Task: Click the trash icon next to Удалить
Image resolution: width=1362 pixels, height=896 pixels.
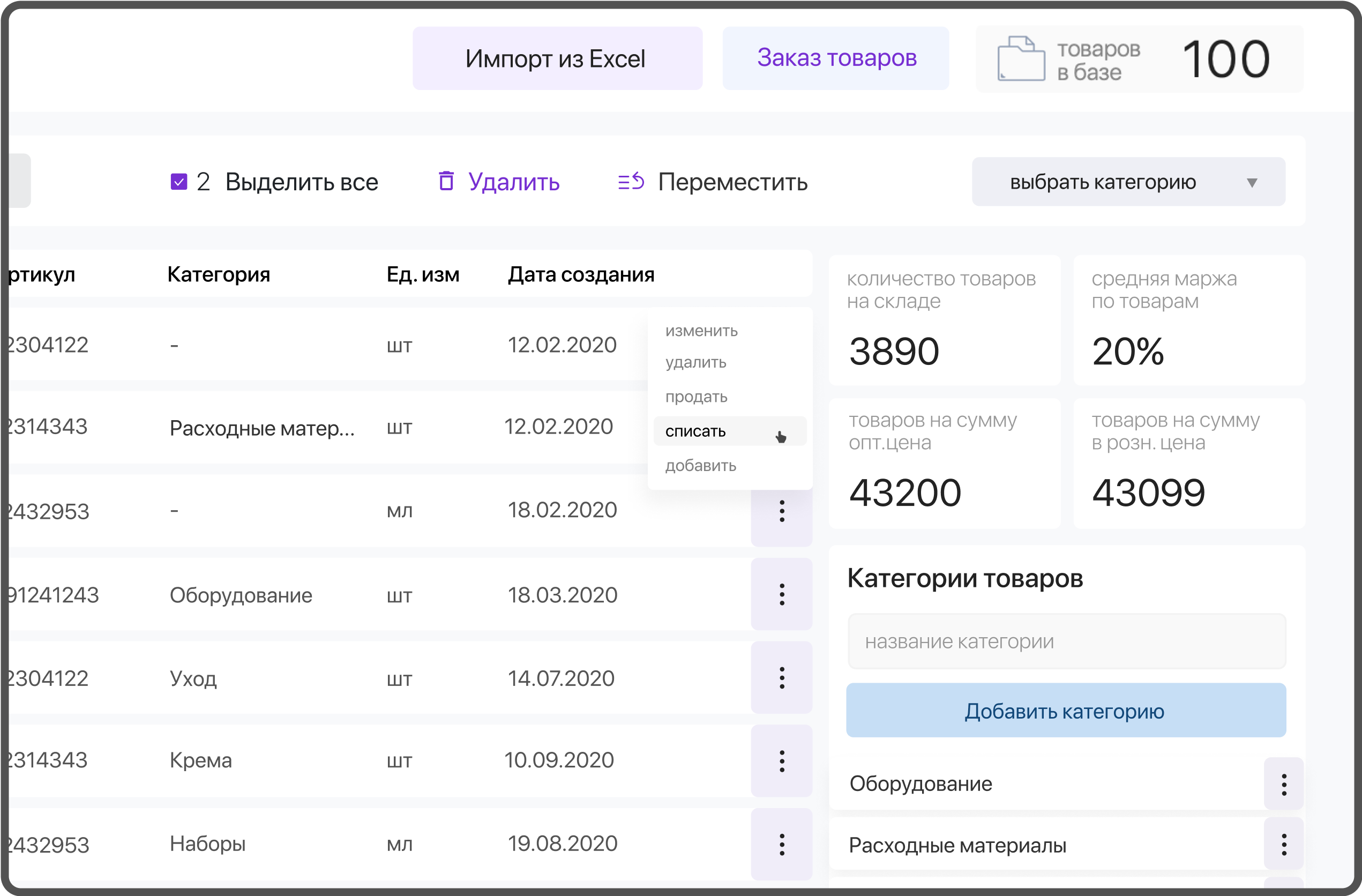Action: coord(446,181)
